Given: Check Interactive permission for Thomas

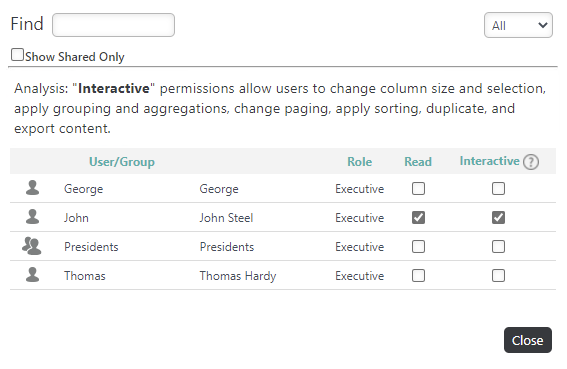Looking at the screenshot, I should [498, 276].
